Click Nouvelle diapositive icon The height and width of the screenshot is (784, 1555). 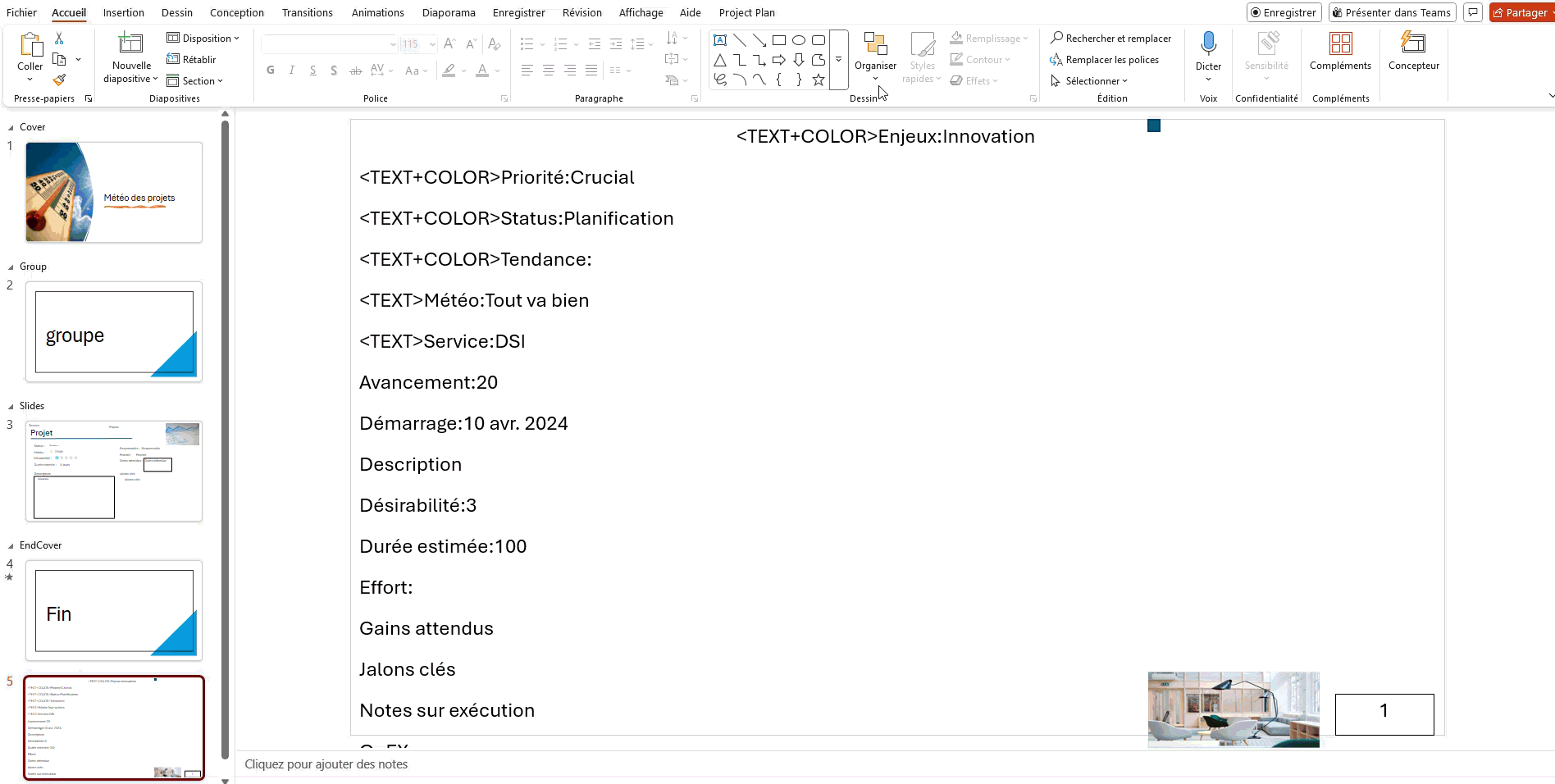[131, 43]
